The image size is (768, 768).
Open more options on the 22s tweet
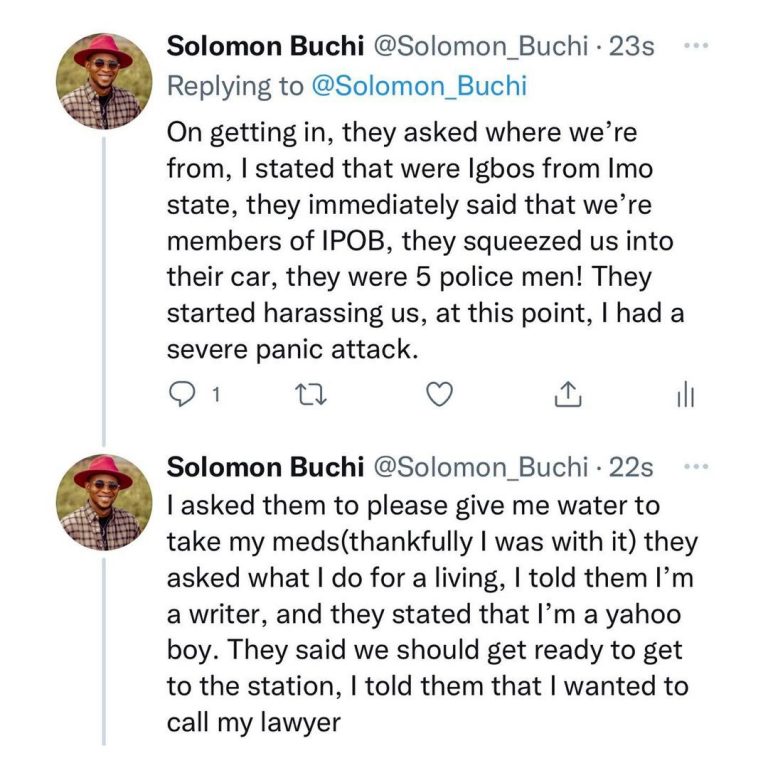(x=692, y=466)
